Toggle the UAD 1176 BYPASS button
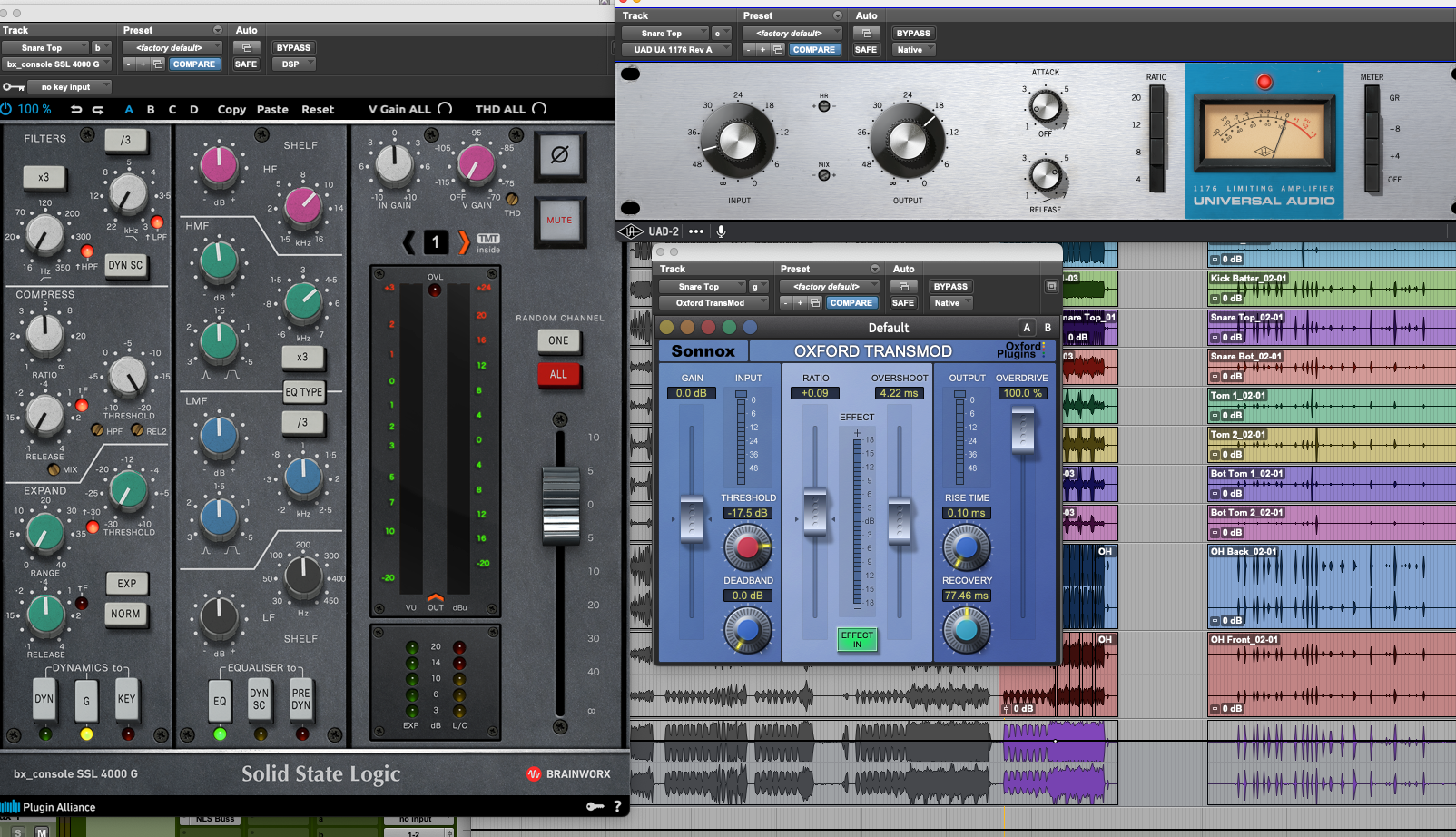 pyautogui.click(x=913, y=33)
